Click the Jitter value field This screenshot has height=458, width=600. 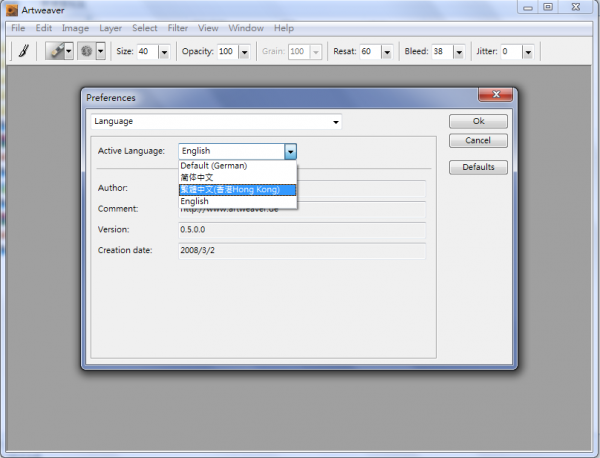point(511,51)
